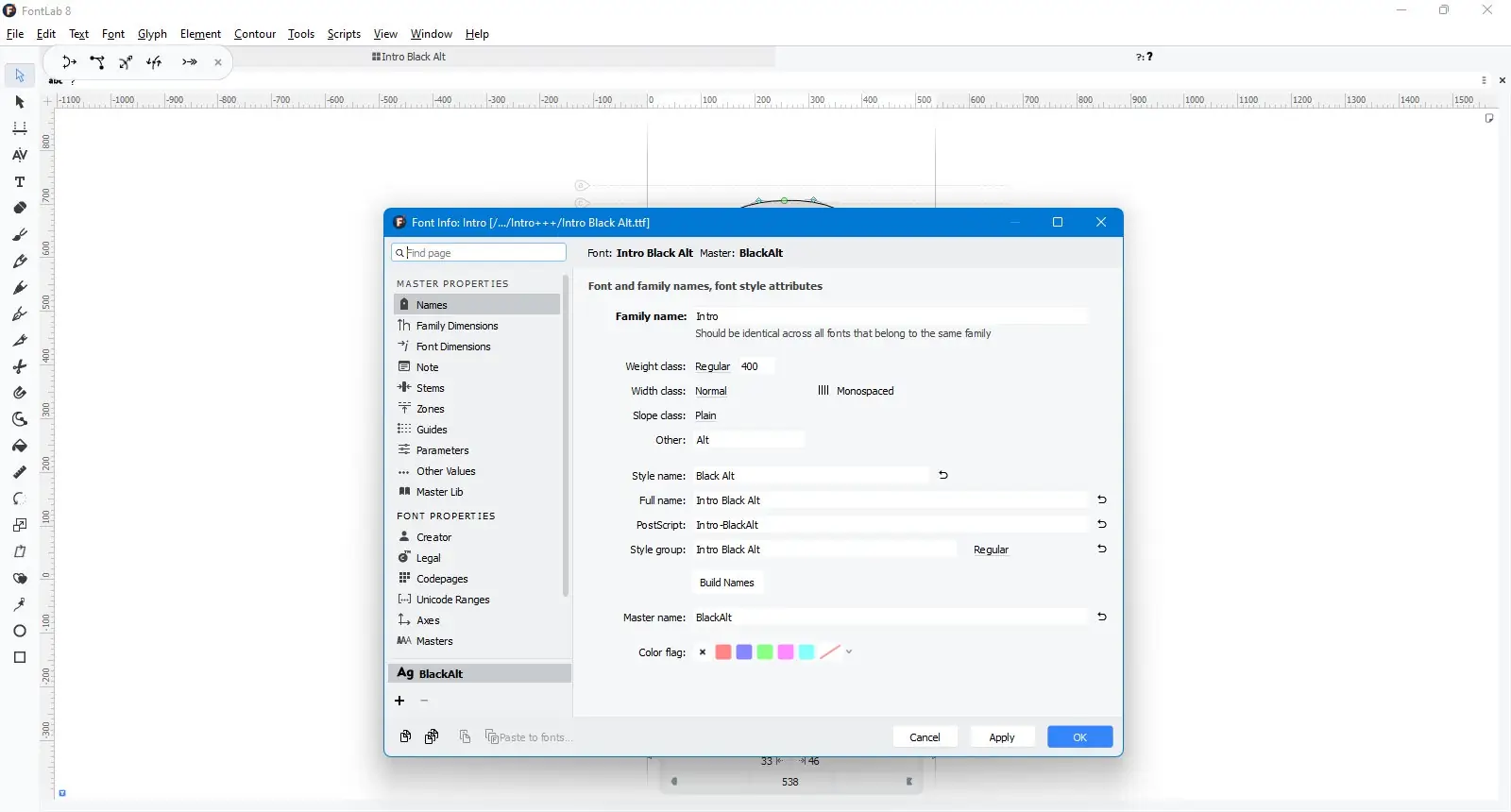Viewport: 1511px width, 812px height.
Task: Click Paste to fonts button
Action: (x=528, y=737)
